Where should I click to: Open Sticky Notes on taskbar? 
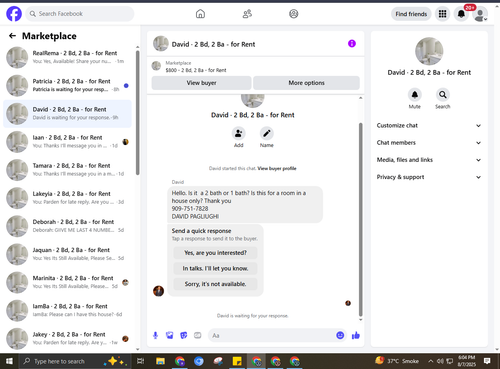[x=237, y=361]
